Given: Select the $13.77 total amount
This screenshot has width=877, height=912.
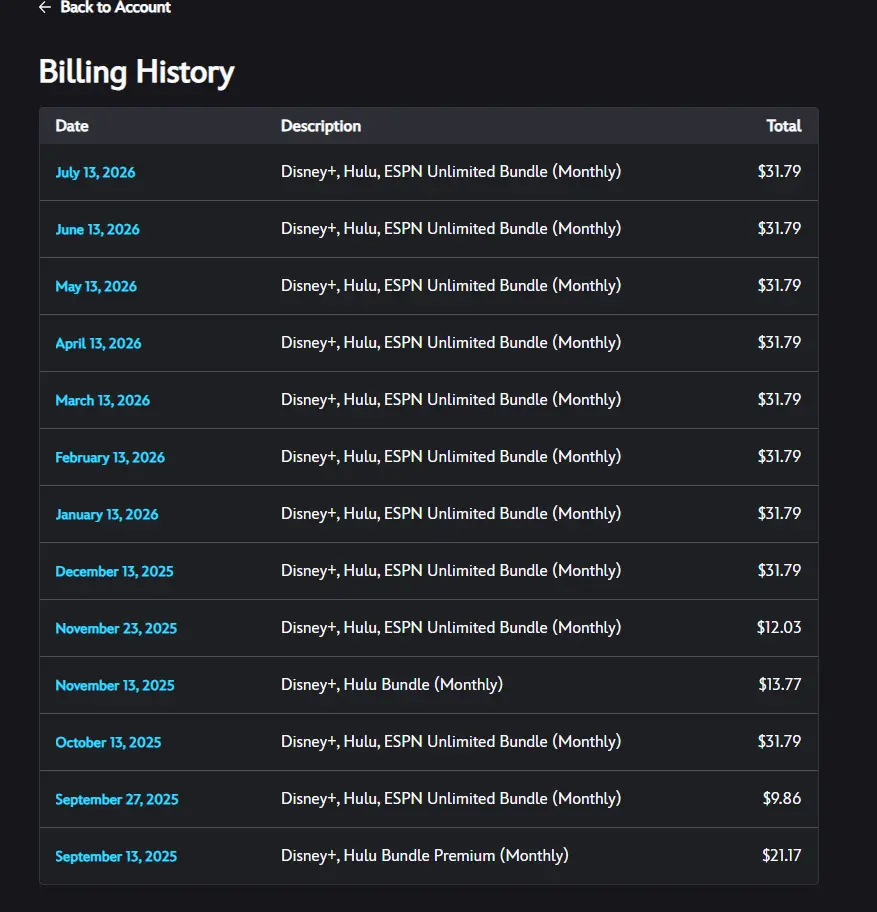Looking at the screenshot, I should point(780,684).
